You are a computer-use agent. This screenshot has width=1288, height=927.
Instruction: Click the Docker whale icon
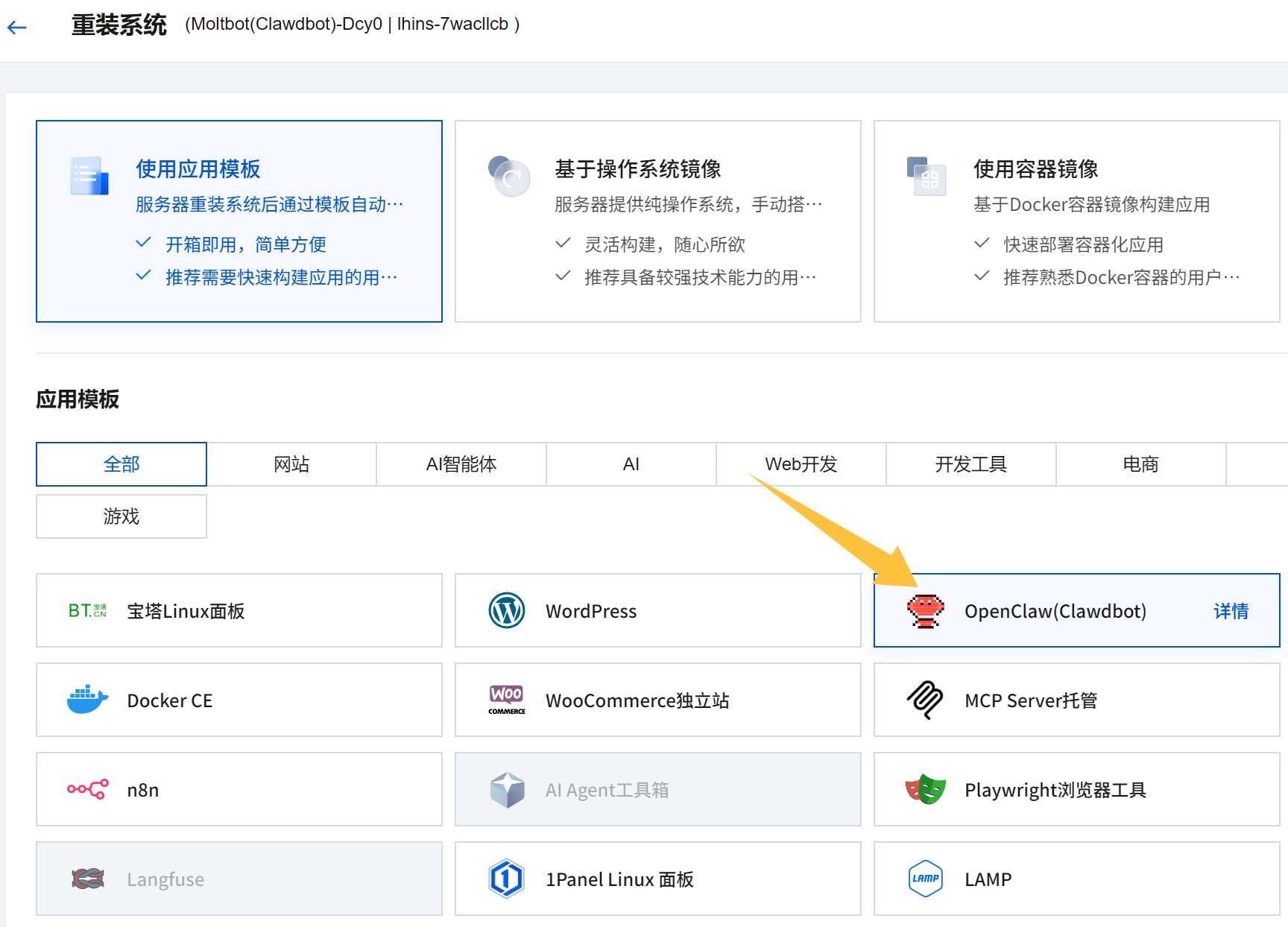click(87, 700)
